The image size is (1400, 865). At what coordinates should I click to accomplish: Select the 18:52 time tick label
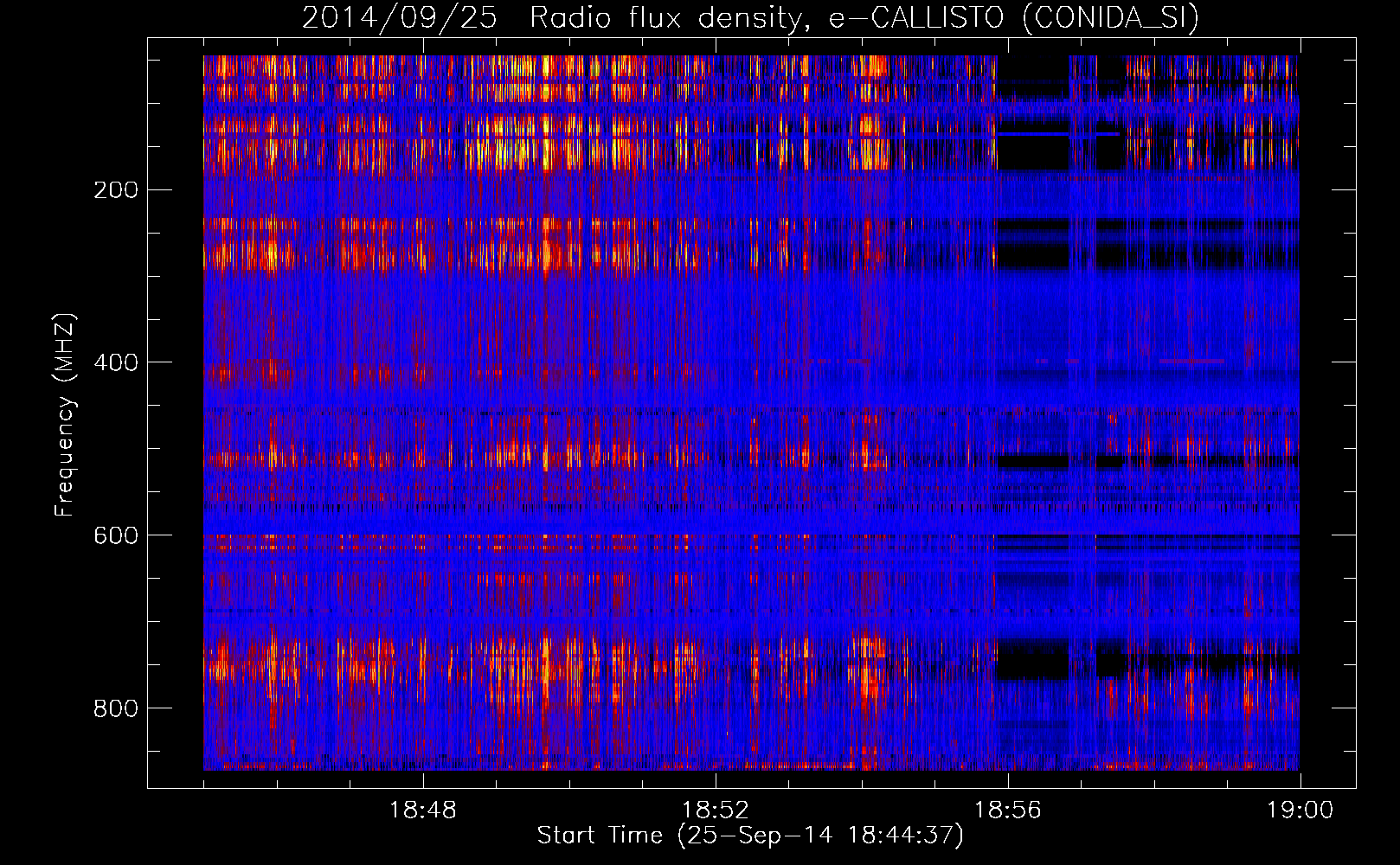coord(716,811)
